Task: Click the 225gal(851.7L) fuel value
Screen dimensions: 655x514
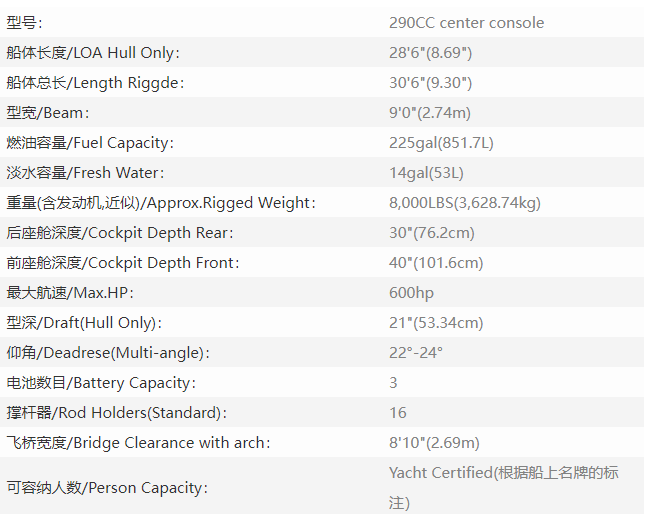Action: coord(441,142)
